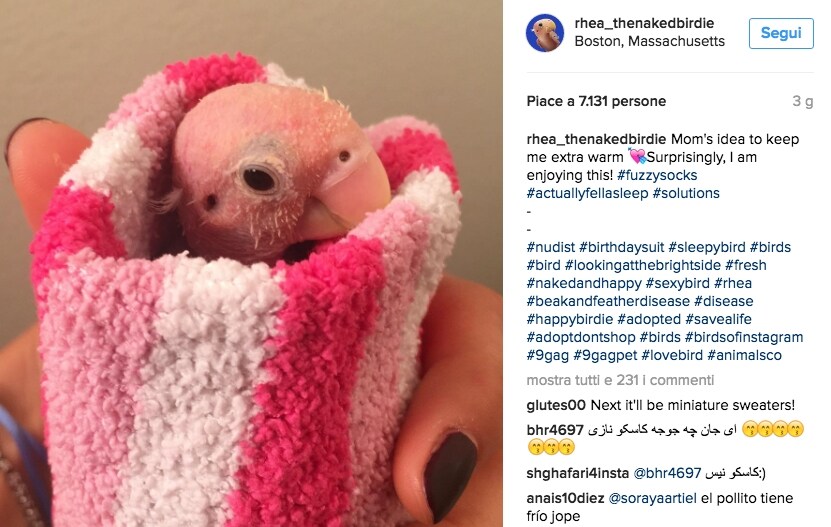Open shghafari4insta commenter profile
The height and width of the screenshot is (527, 831).
(x=578, y=473)
